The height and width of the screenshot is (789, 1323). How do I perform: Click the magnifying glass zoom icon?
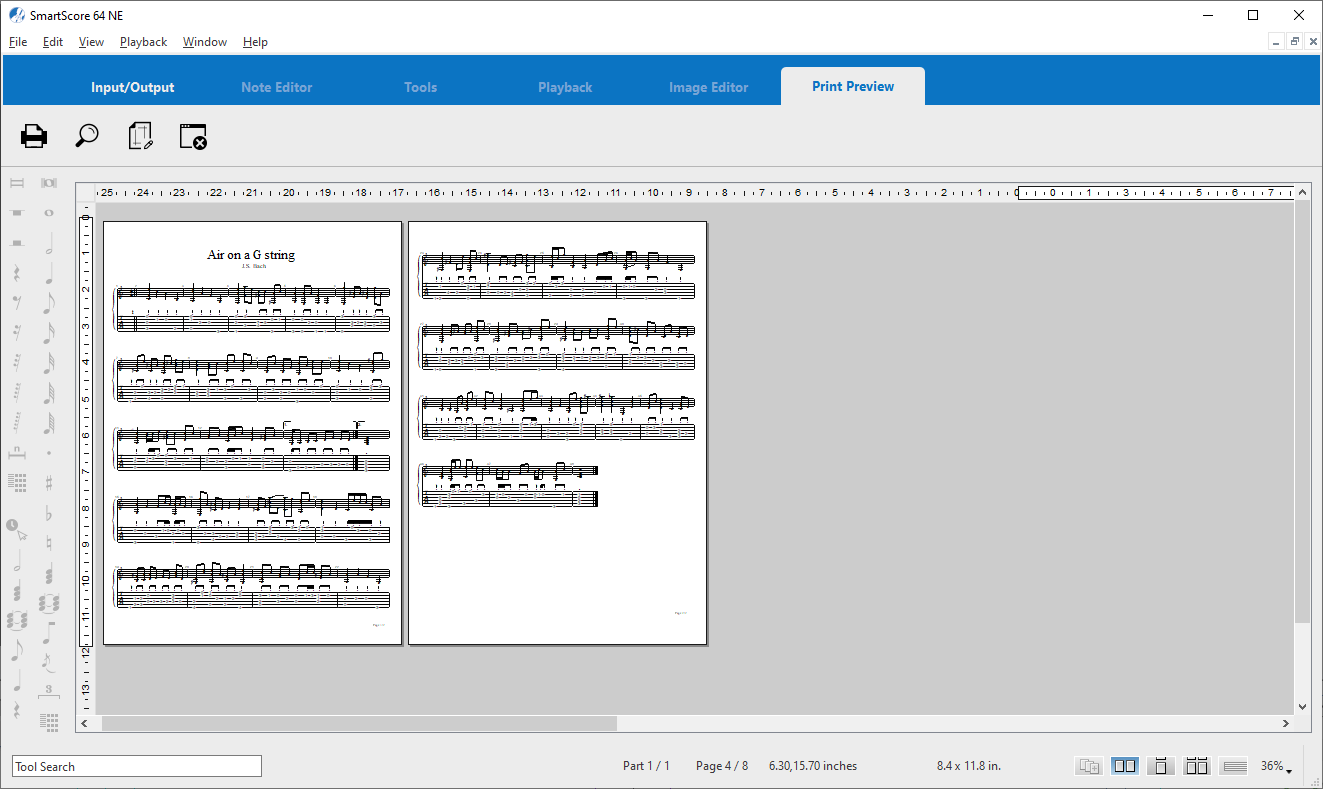click(x=87, y=136)
